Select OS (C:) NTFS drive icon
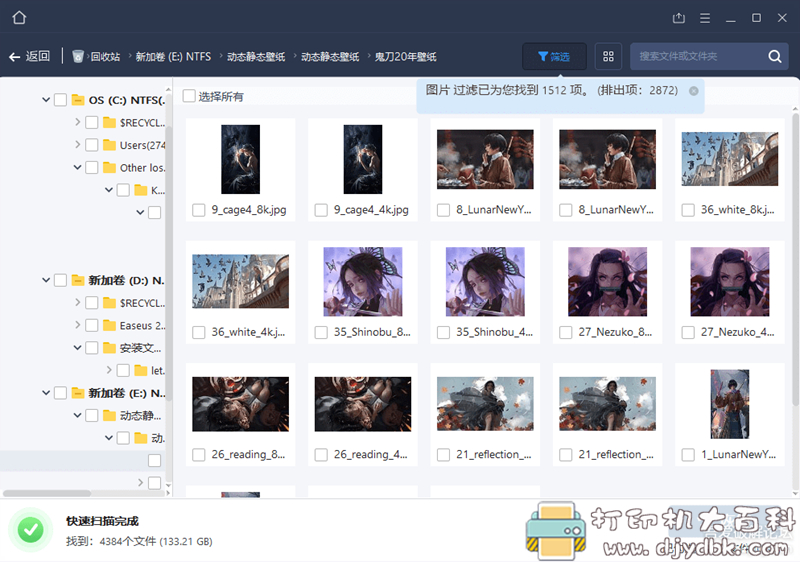This screenshot has height=562, width=800. pos(78,99)
